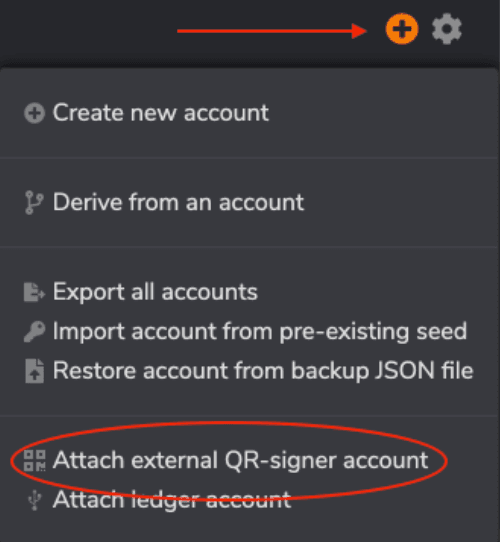Click the plus-circle icon beside Create new account
This screenshot has width=500, height=542.
pos(34,113)
